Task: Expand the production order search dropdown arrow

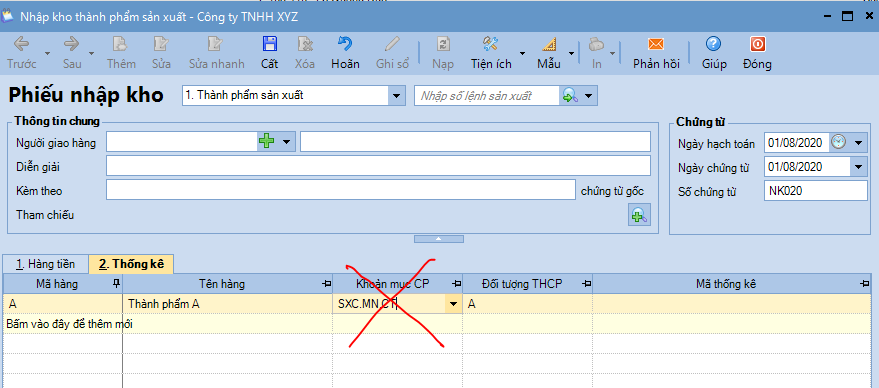Action: [589, 96]
